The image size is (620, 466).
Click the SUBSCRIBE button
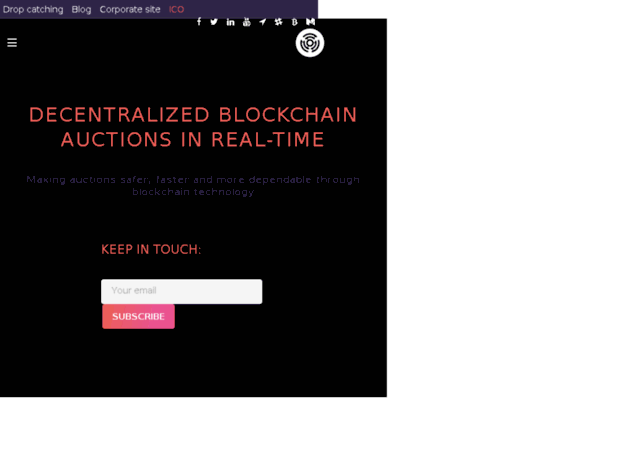click(x=138, y=317)
